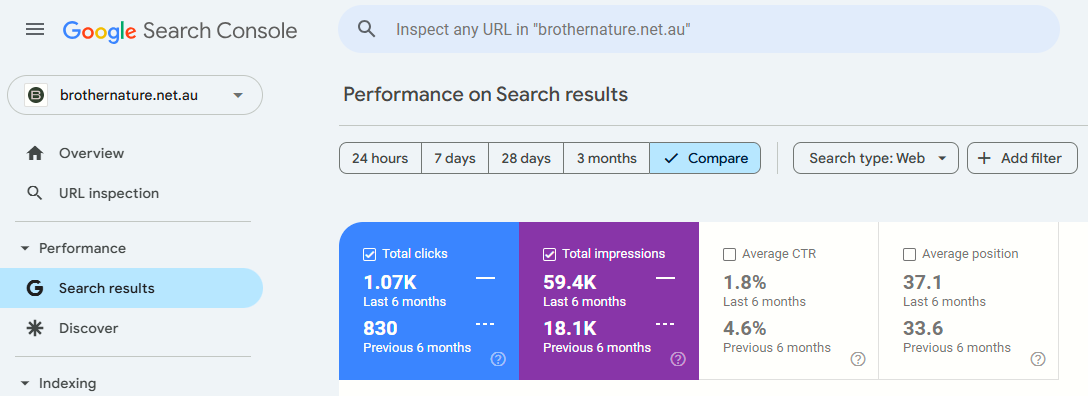Open the hamburger main menu
This screenshot has width=1088, height=396.
(x=35, y=29)
